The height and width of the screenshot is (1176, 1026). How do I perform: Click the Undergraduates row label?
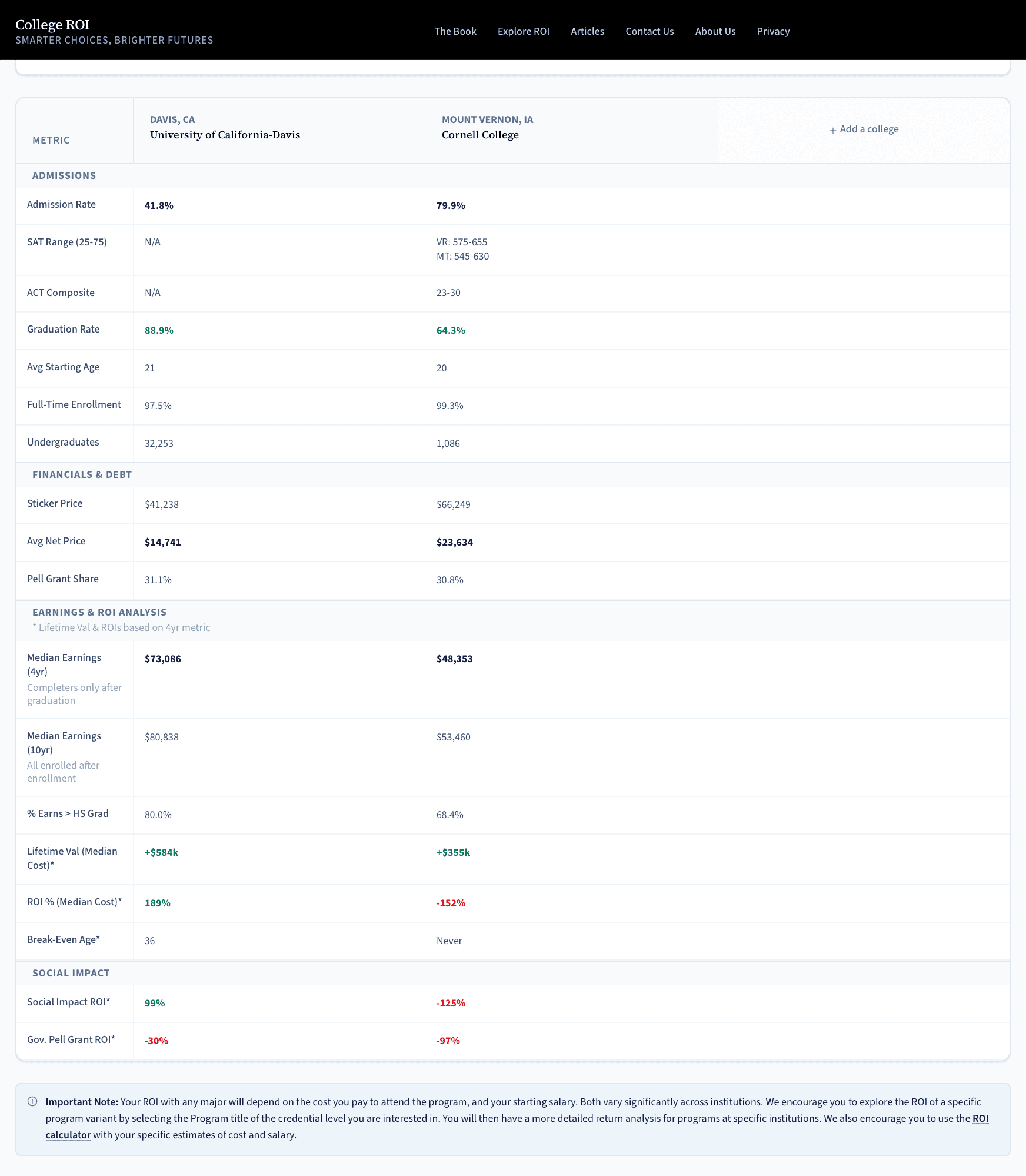(63, 442)
